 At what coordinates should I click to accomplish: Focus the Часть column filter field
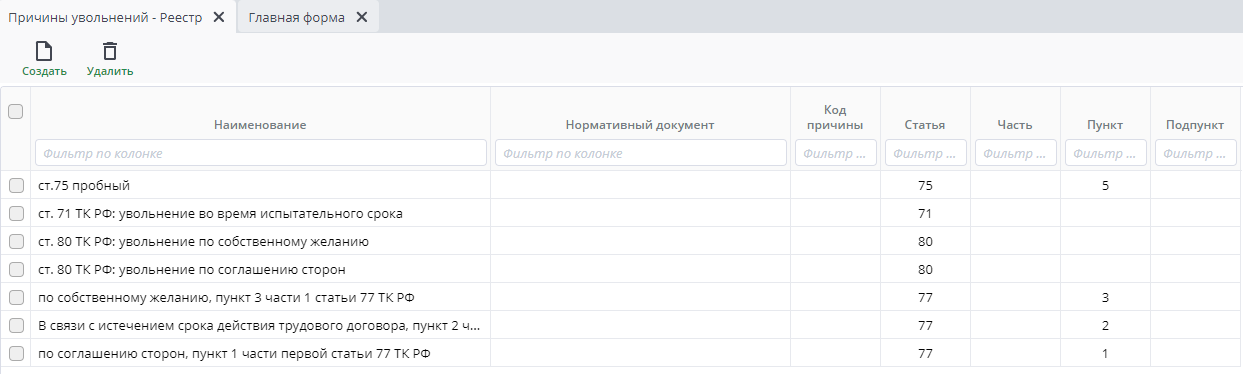coord(1016,153)
